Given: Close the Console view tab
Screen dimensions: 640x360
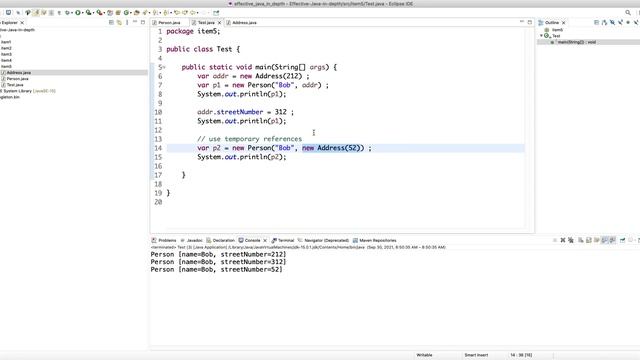Looking at the screenshot, I should pyautogui.click(x=265, y=240).
